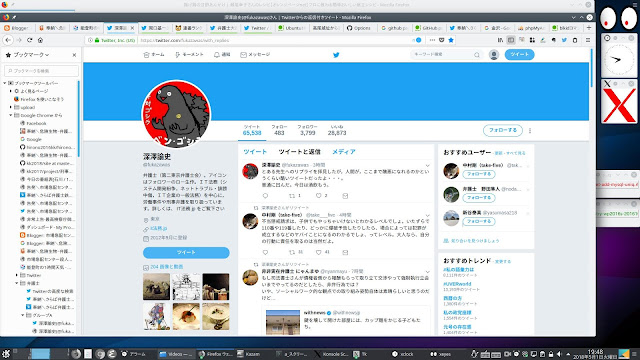Open the いいね 28,873 count
The image size is (640, 360).
pyautogui.click(x=337, y=130)
